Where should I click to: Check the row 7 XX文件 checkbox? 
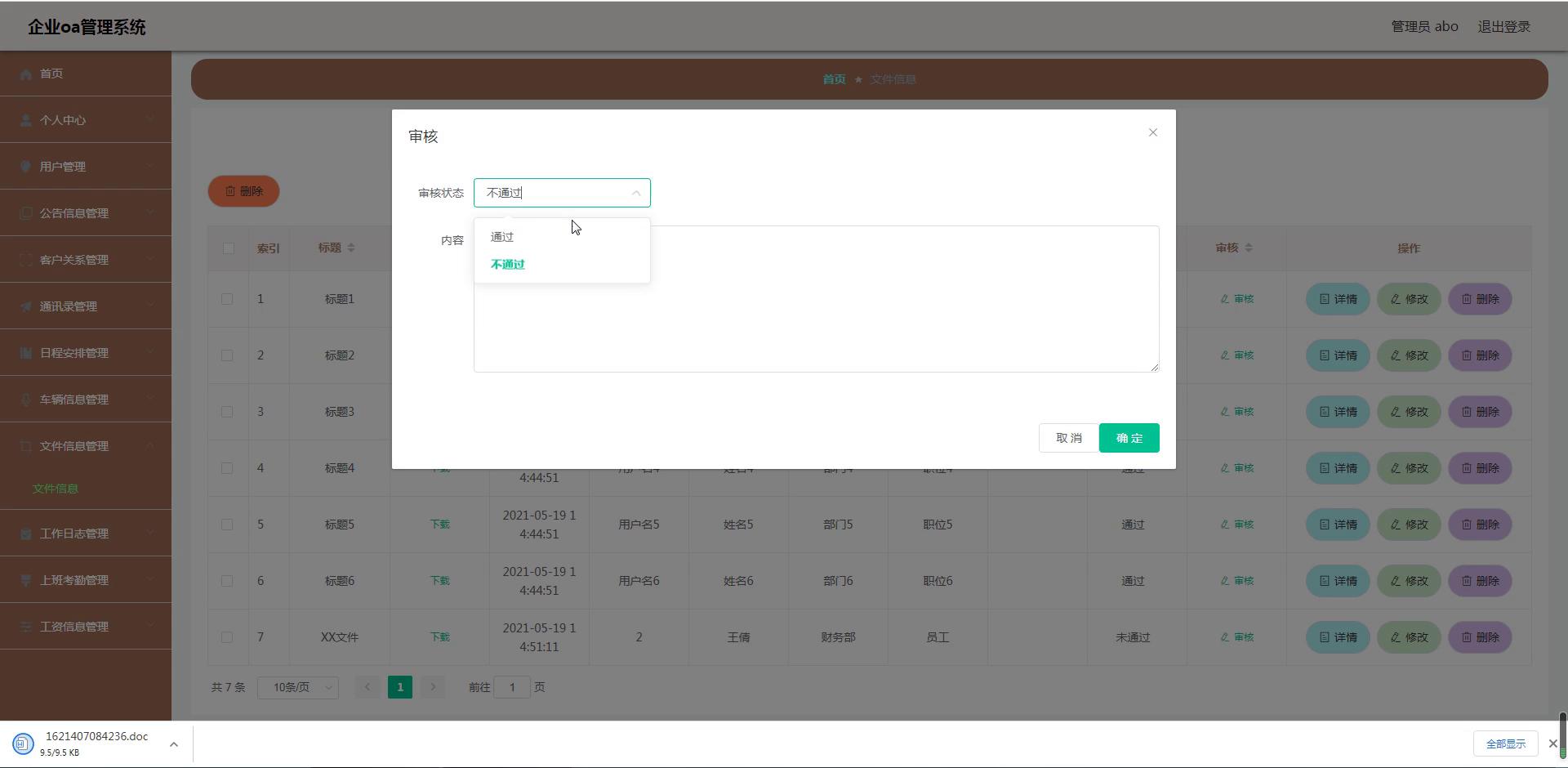pos(227,637)
